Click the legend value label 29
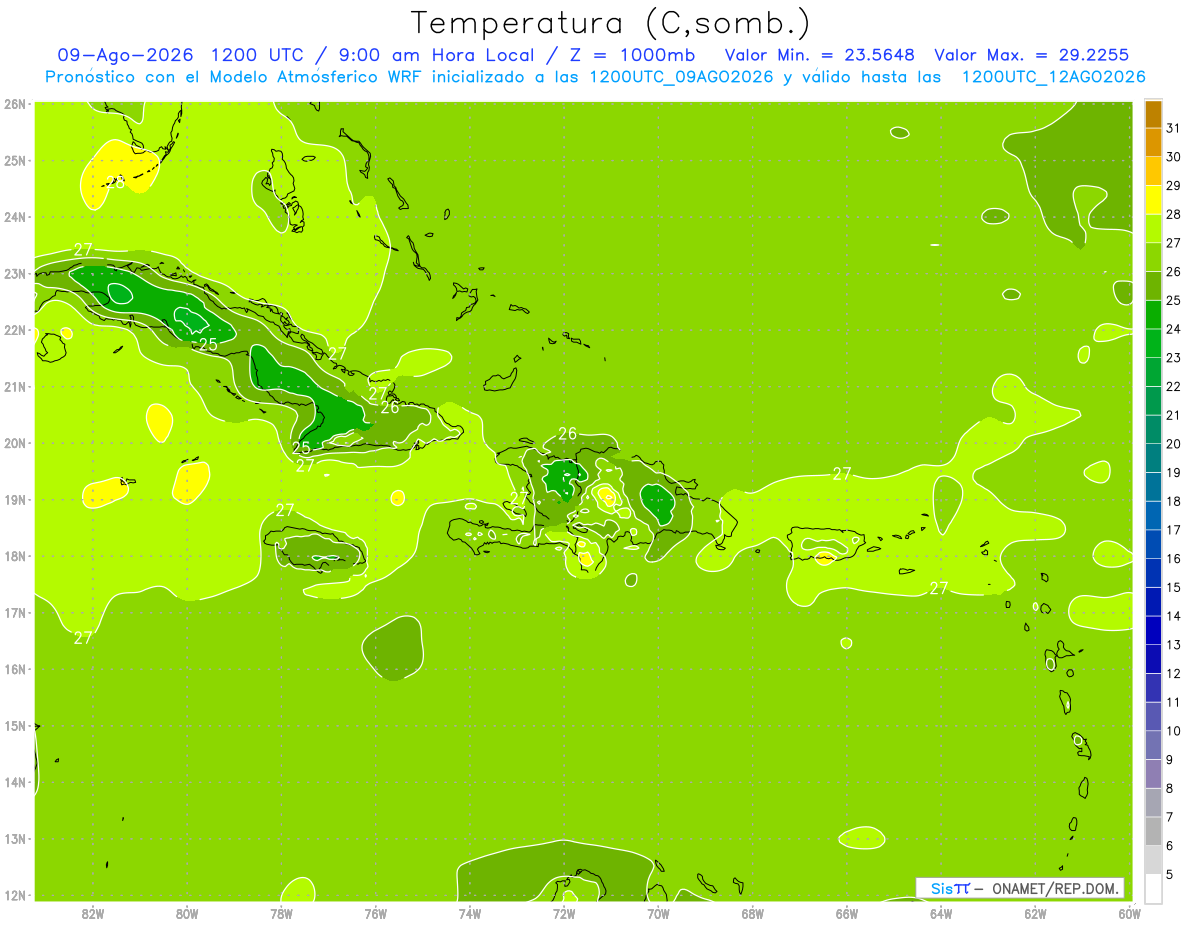Image resolution: width=1200 pixels, height=927 pixels. coord(1173,186)
